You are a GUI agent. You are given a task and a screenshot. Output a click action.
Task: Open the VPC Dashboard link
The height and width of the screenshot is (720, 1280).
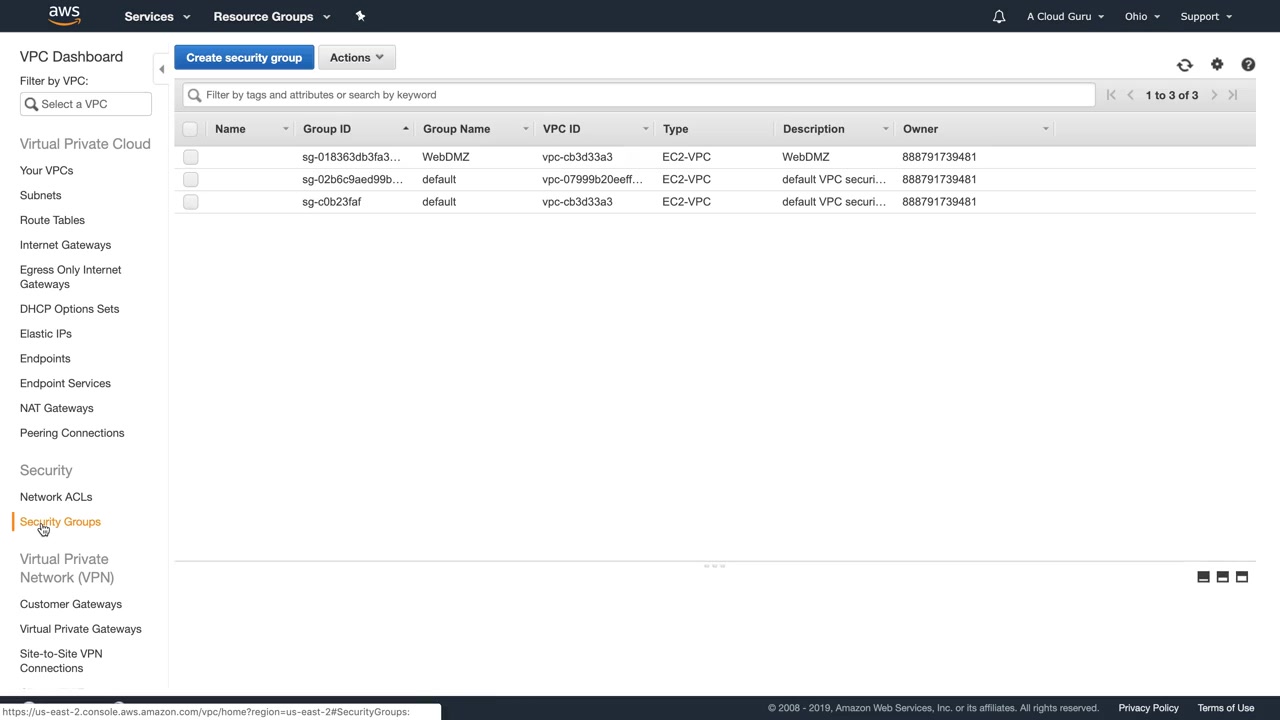[x=71, y=57]
